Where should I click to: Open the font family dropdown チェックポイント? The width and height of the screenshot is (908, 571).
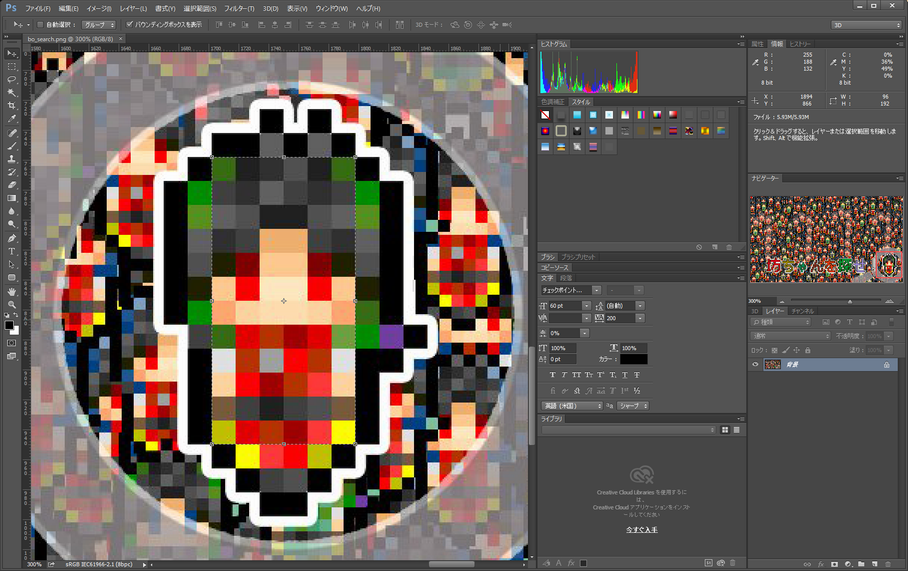pos(596,290)
